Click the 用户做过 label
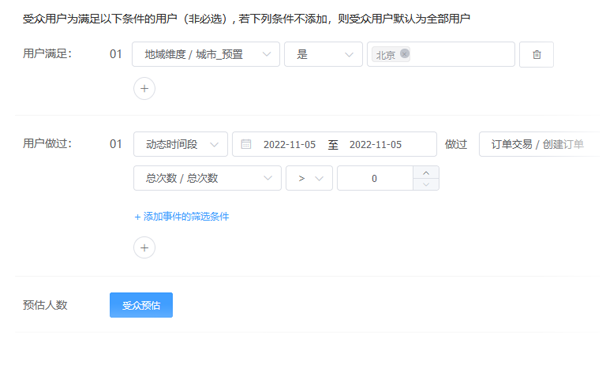Viewport: 600px width, 368px height. [x=47, y=143]
